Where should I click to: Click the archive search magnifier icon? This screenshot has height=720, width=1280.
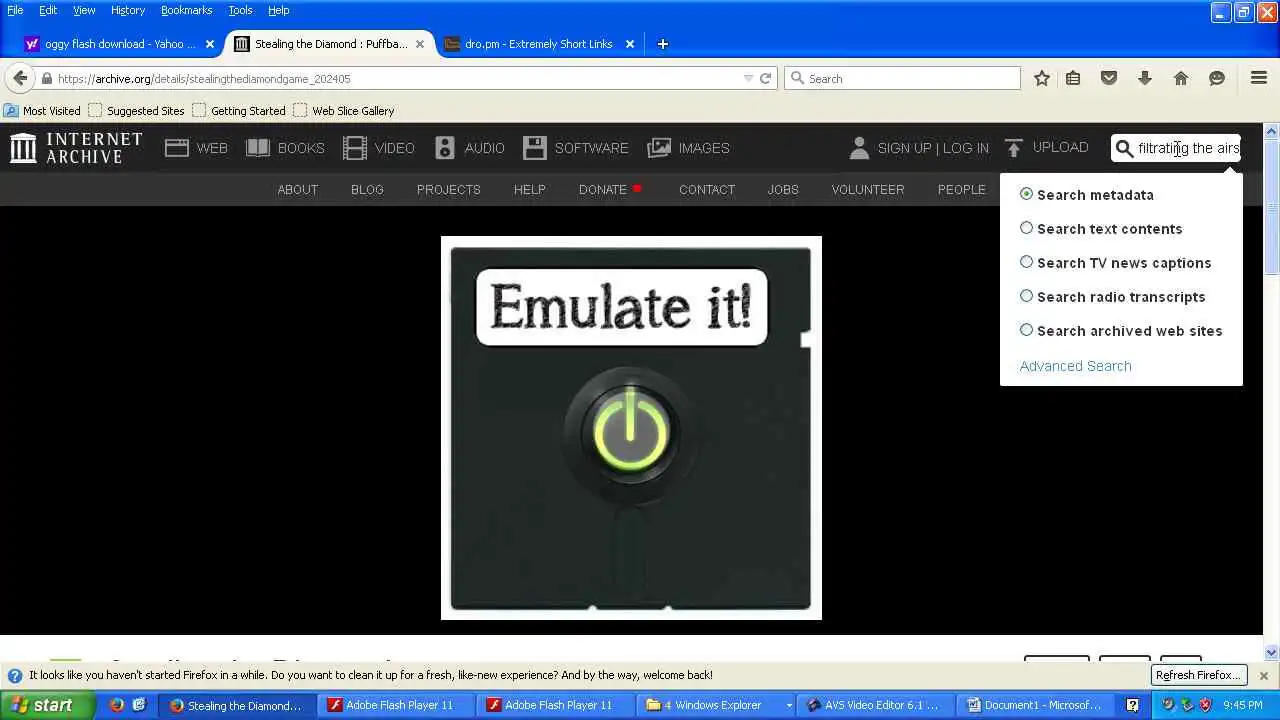(x=1124, y=148)
